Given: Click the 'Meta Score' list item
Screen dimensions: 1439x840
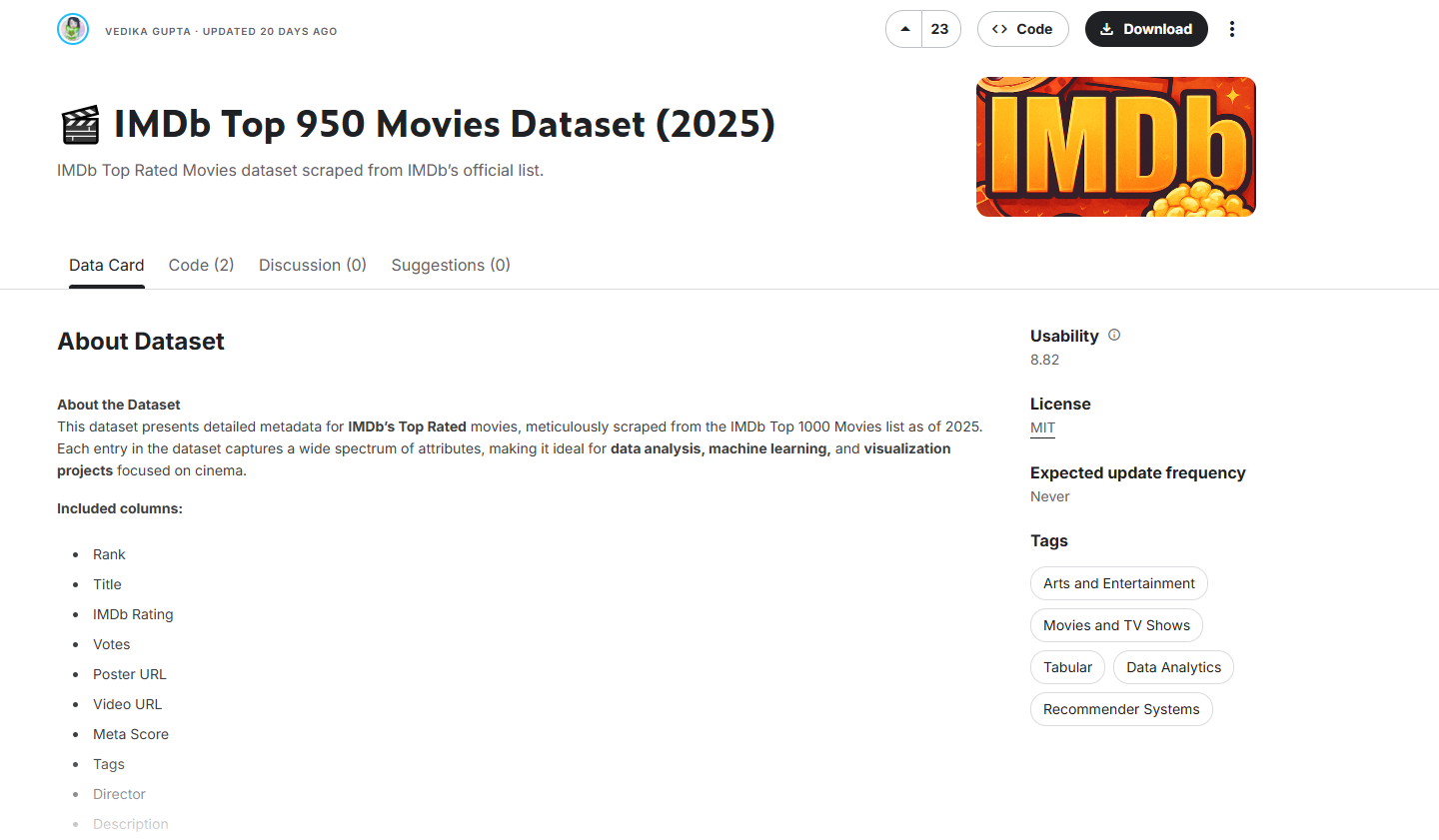Looking at the screenshot, I should [x=131, y=734].
